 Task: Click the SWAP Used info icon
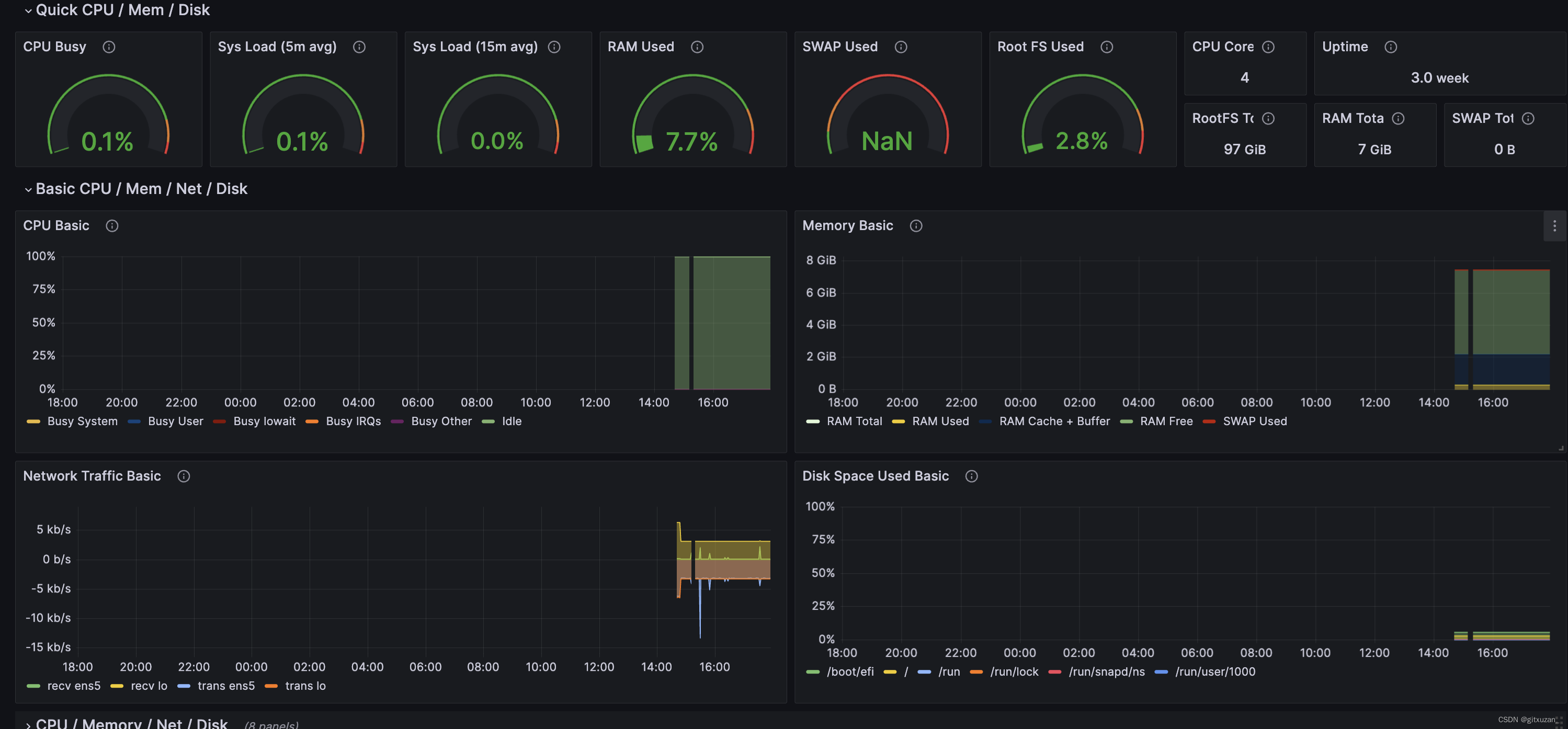click(x=901, y=47)
